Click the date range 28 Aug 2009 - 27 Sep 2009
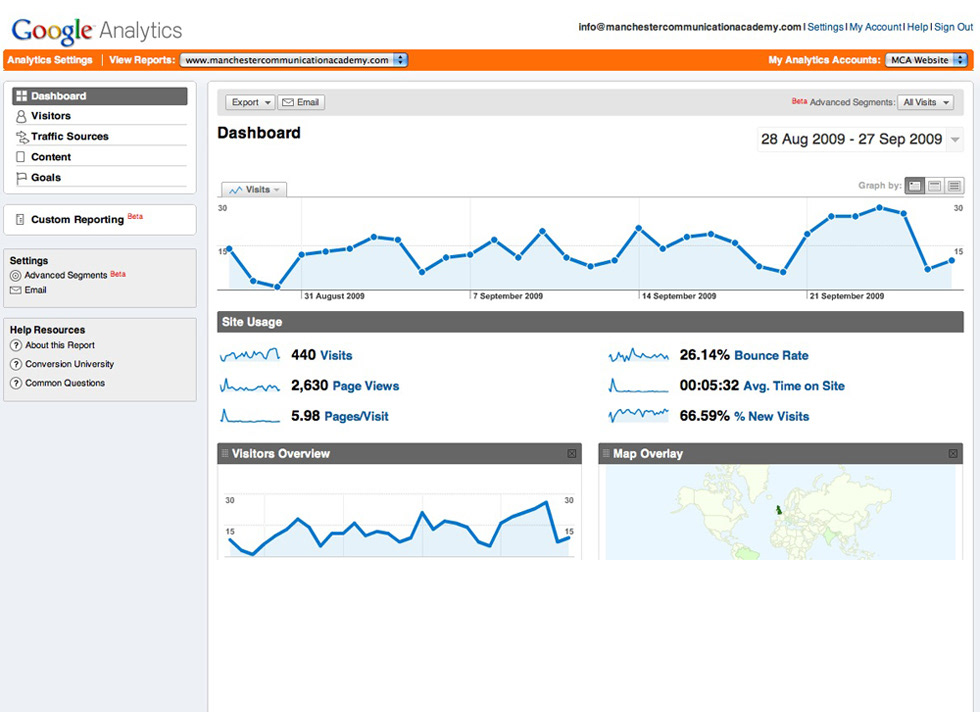Screen dimensions: 980x713 click(x=851, y=139)
